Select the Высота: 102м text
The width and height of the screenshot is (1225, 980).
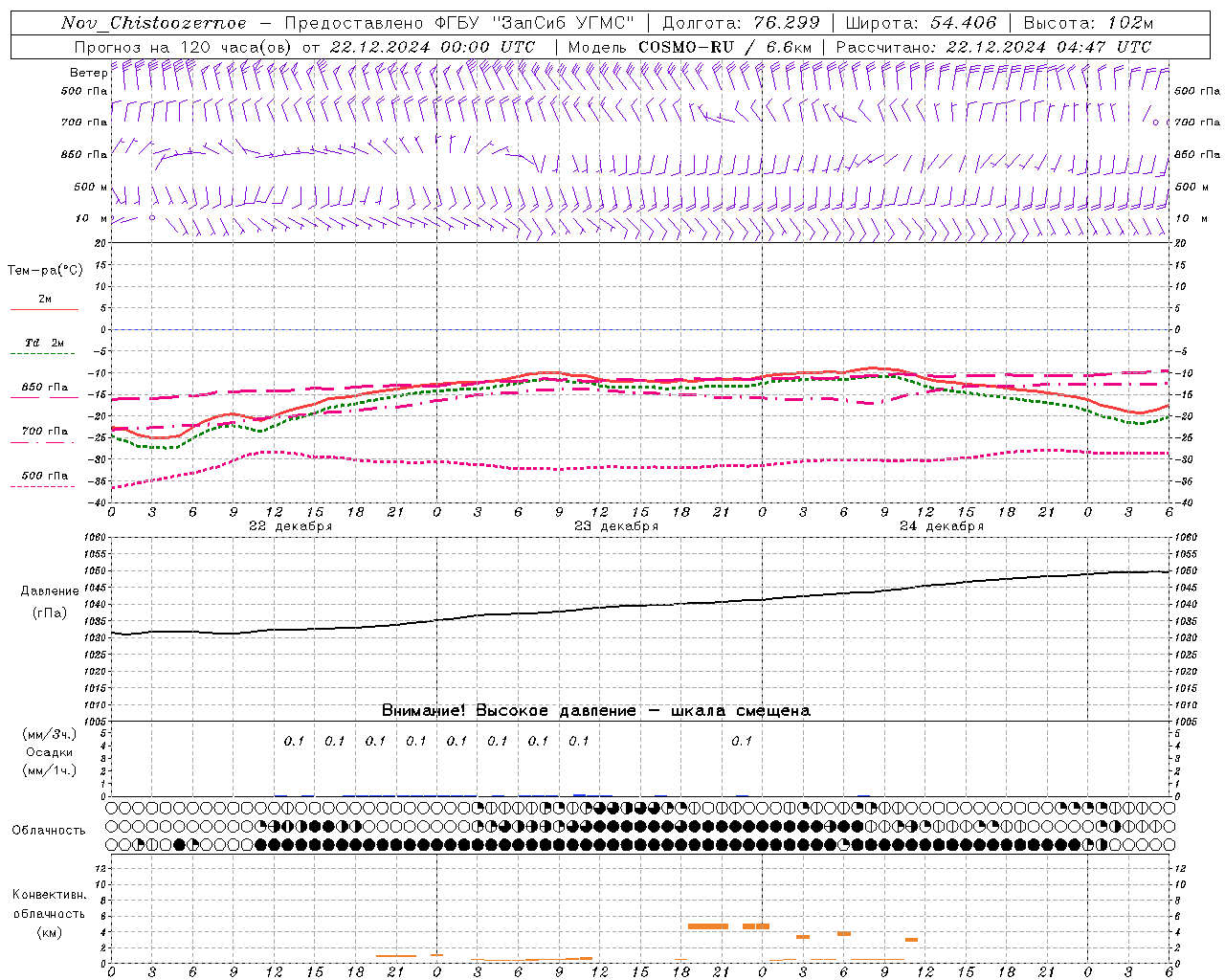click(x=1088, y=23)
